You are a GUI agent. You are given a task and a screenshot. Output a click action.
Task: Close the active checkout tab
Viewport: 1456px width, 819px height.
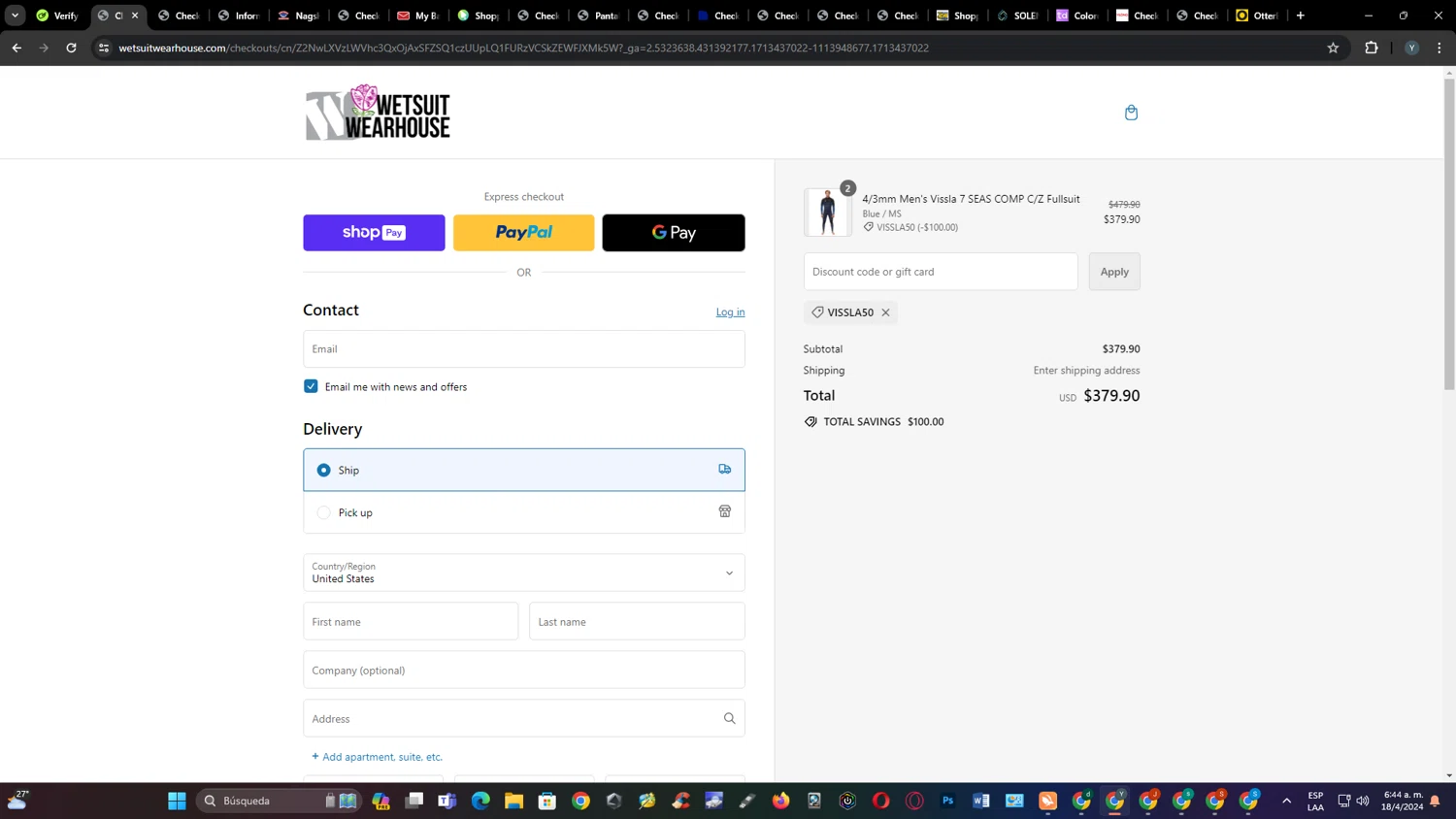coord(135,16)
